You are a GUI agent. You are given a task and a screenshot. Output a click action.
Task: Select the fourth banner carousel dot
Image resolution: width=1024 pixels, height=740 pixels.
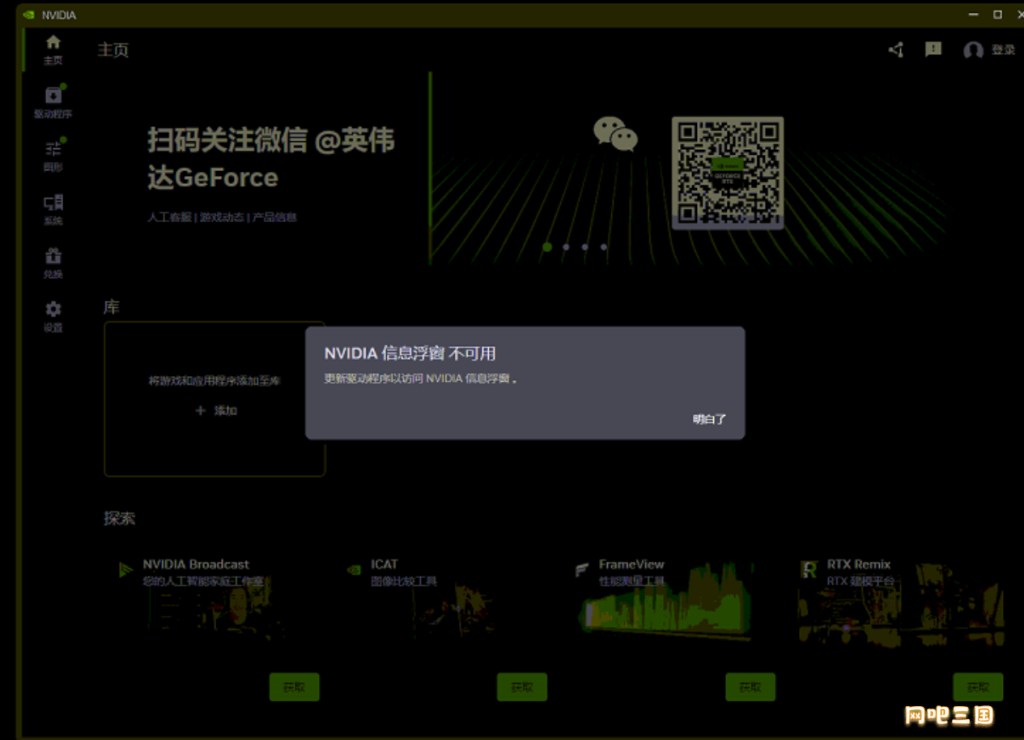(x=604, y=247)
